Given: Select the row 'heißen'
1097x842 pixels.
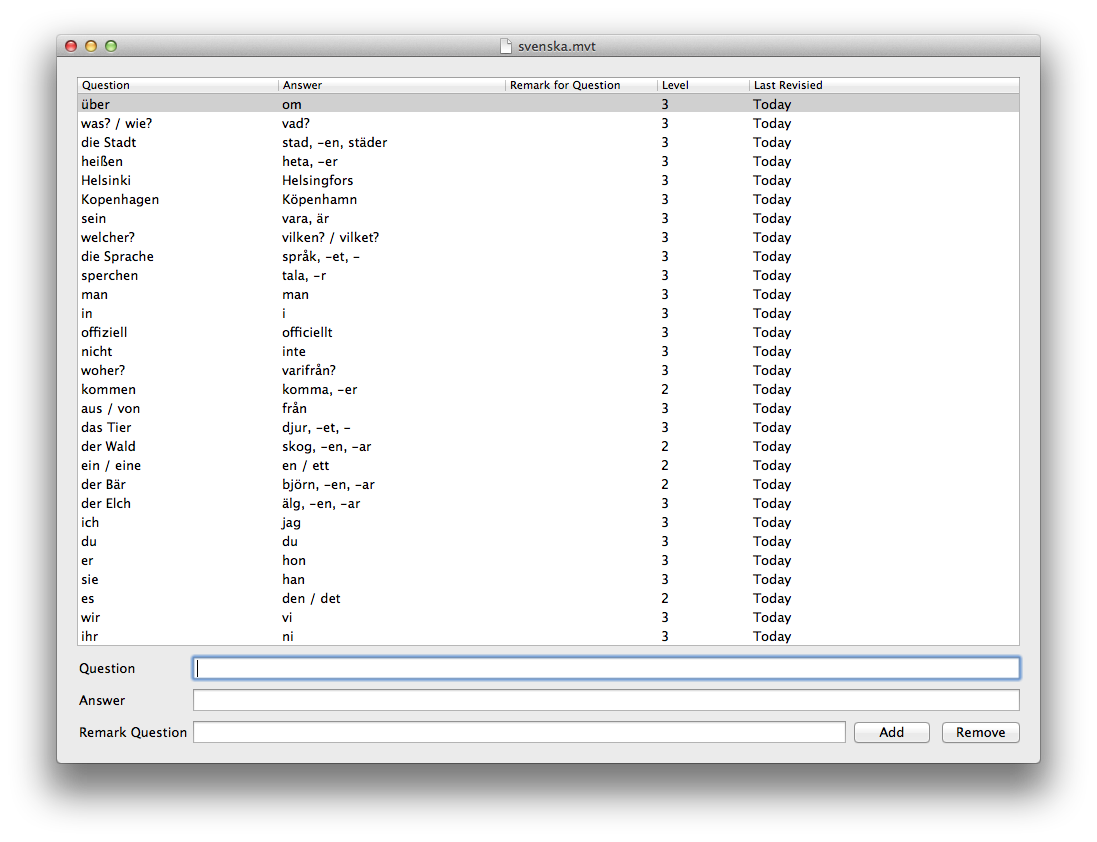Looking at the screenshot, I should coord(548,161).
